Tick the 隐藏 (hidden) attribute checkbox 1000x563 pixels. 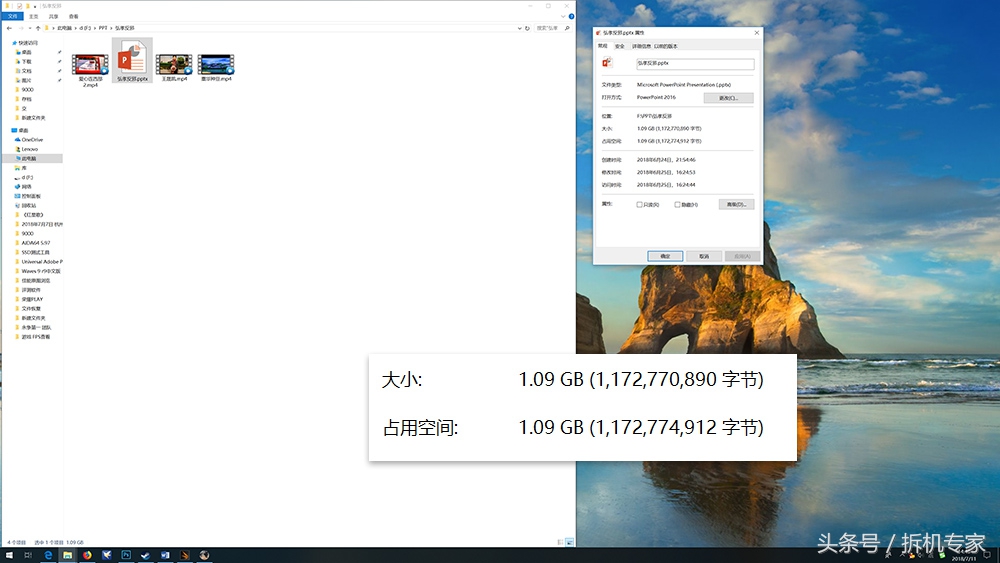pyautogui.click(x=678, y=204)
